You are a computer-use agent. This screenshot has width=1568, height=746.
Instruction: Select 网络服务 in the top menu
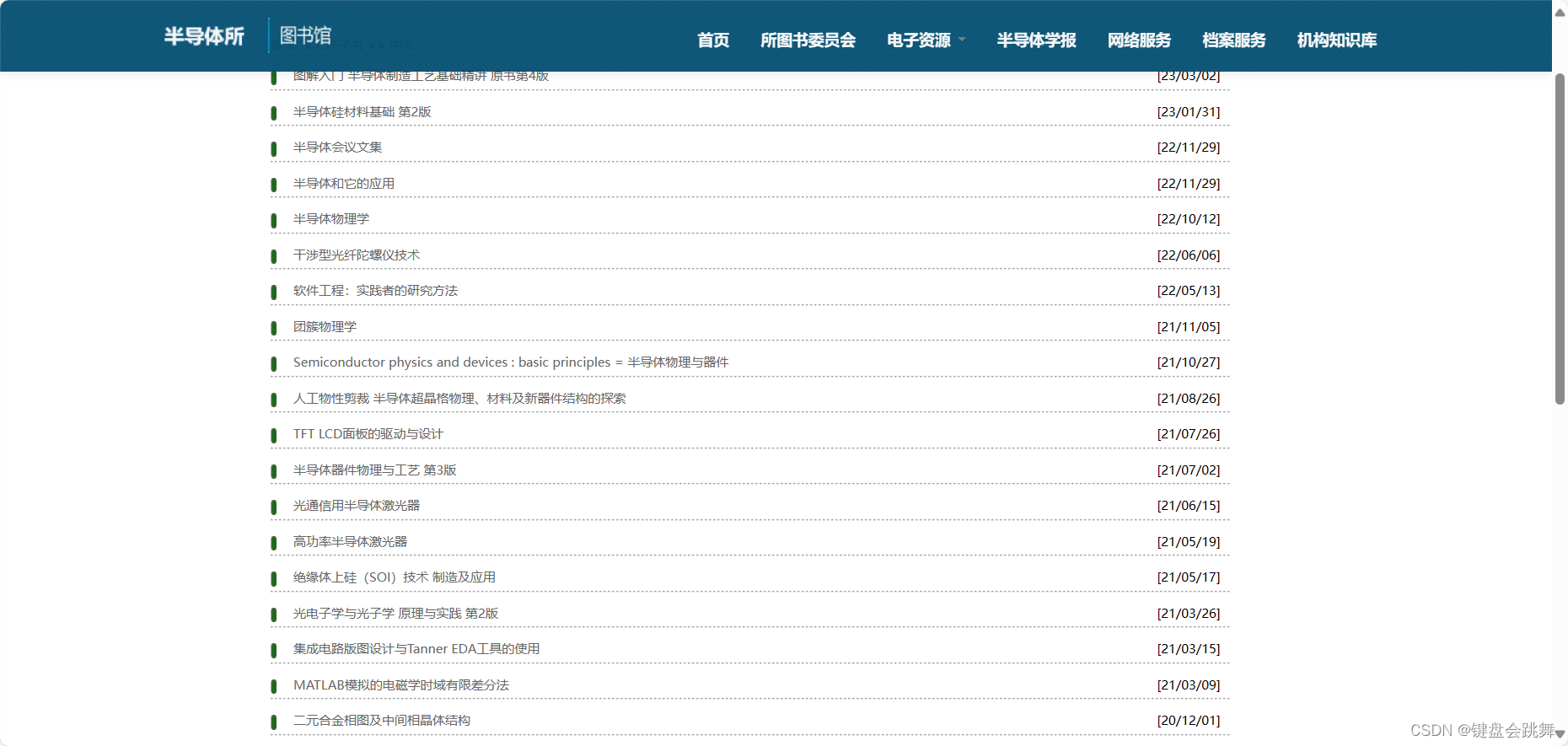click(x=1139, y=40)
